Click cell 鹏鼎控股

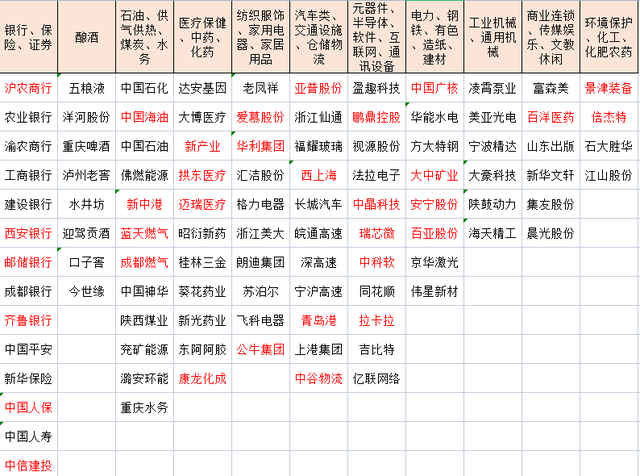(376, 117)
